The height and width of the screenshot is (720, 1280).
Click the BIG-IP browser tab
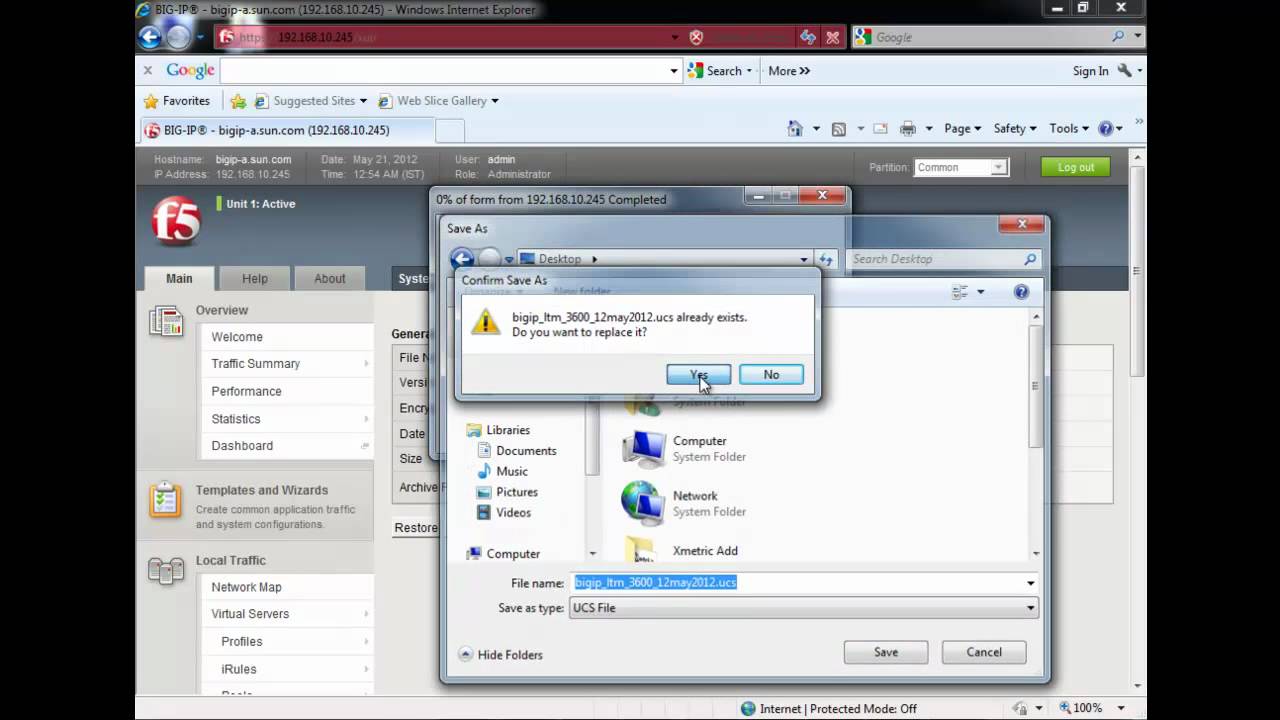(x=287, y=130)
